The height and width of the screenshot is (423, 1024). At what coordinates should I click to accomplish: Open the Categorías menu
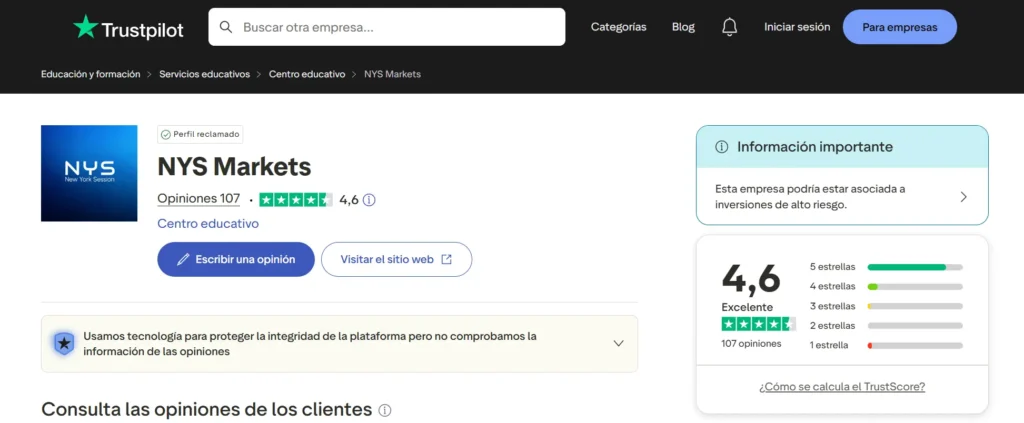pyautogui.click(x=618, y=27)
